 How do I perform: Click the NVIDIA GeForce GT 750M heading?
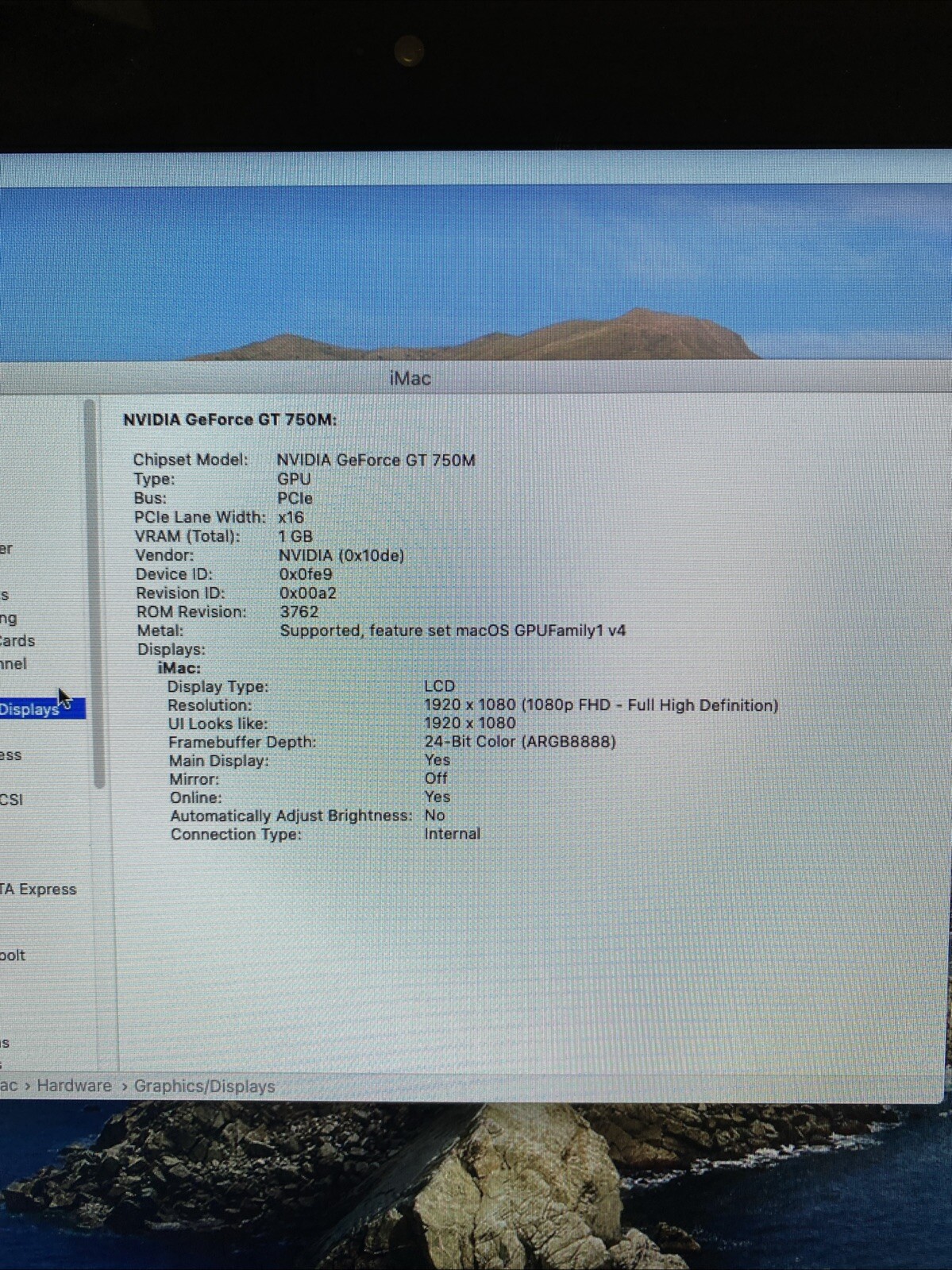[x=229, y=419]
